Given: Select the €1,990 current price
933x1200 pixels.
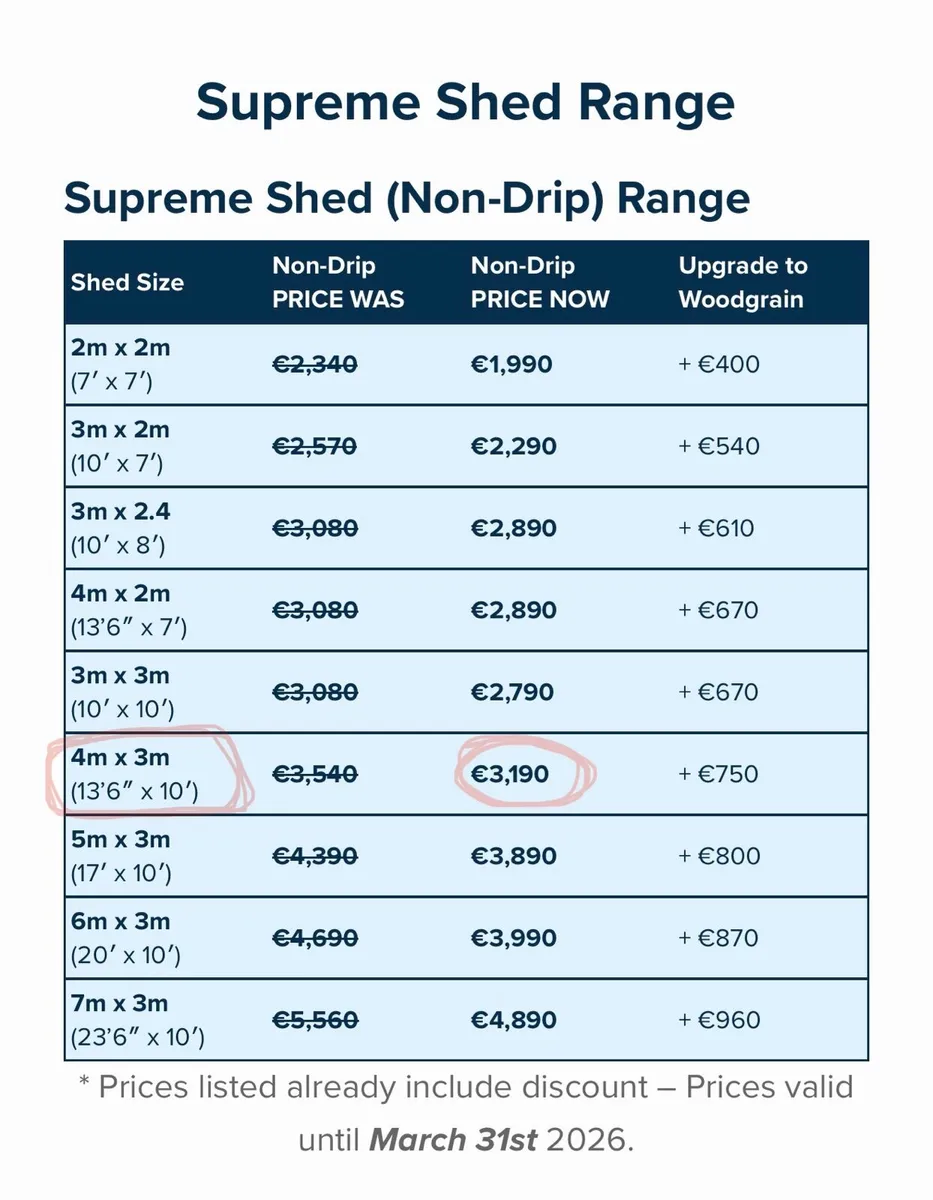Looking at the screenshot, I should pos(511,364).
